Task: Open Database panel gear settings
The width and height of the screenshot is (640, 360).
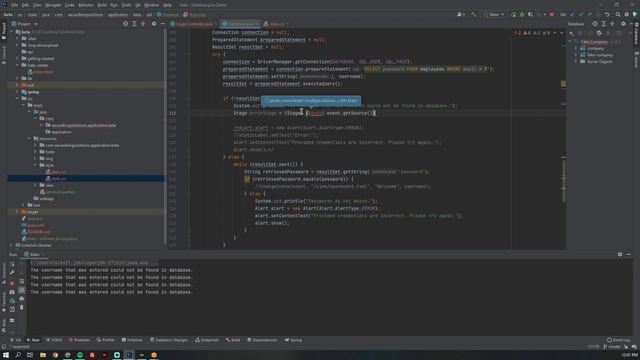Action: [x=623, y=24]
